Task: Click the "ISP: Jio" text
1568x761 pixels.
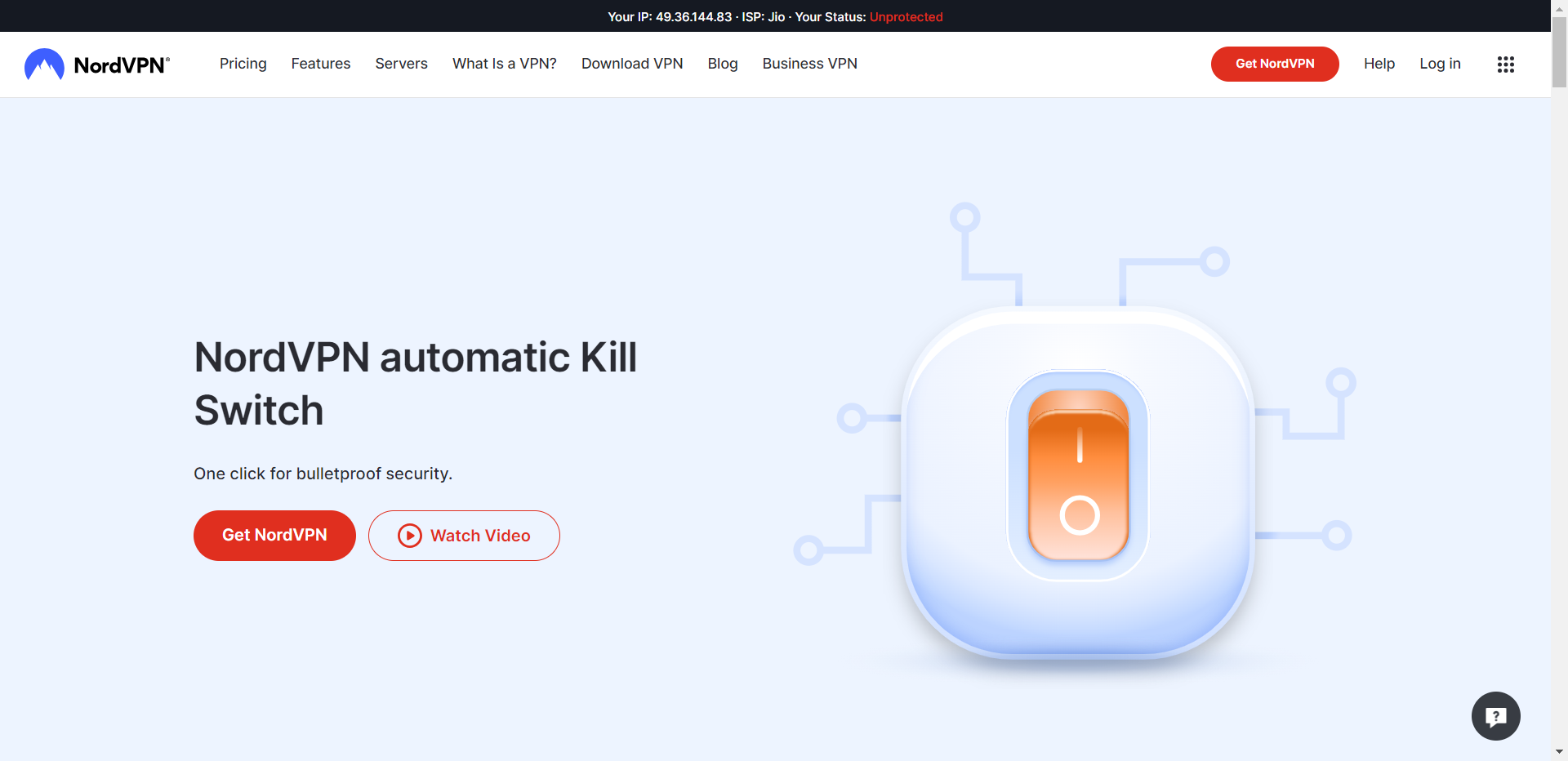Action: 764,16
